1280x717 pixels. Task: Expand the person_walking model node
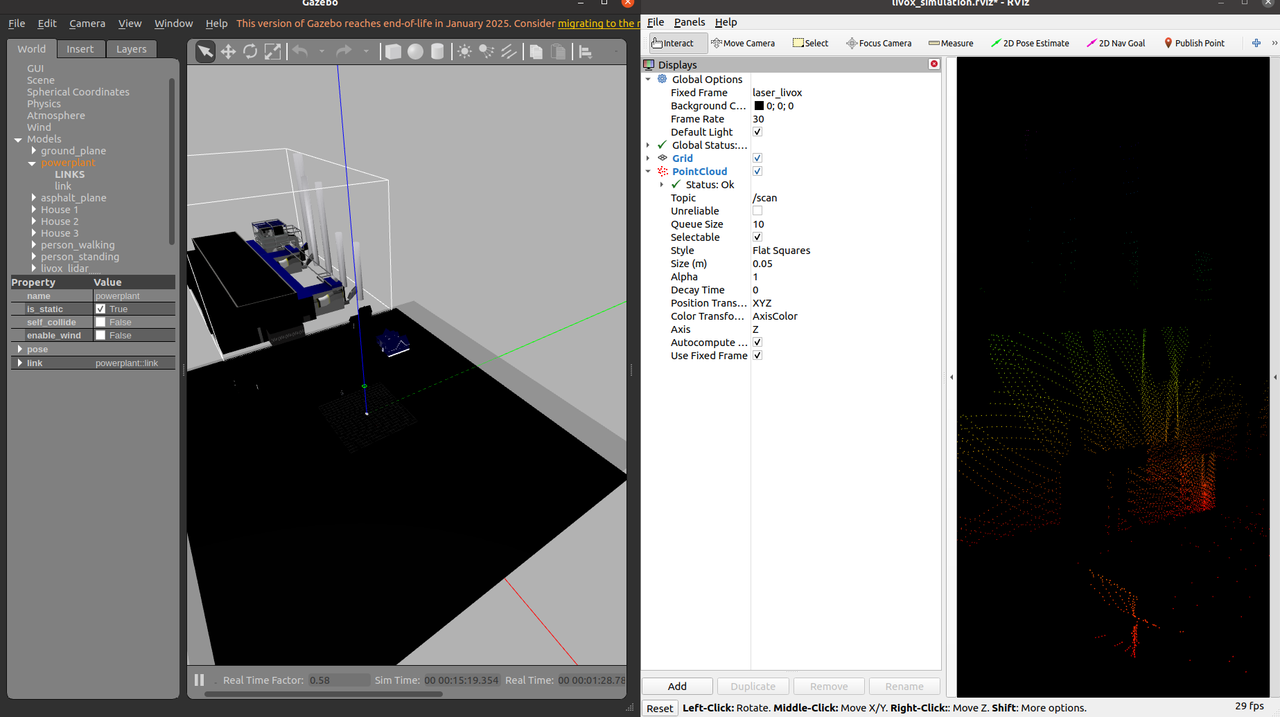pyautogui.click(x=34, y=245)
